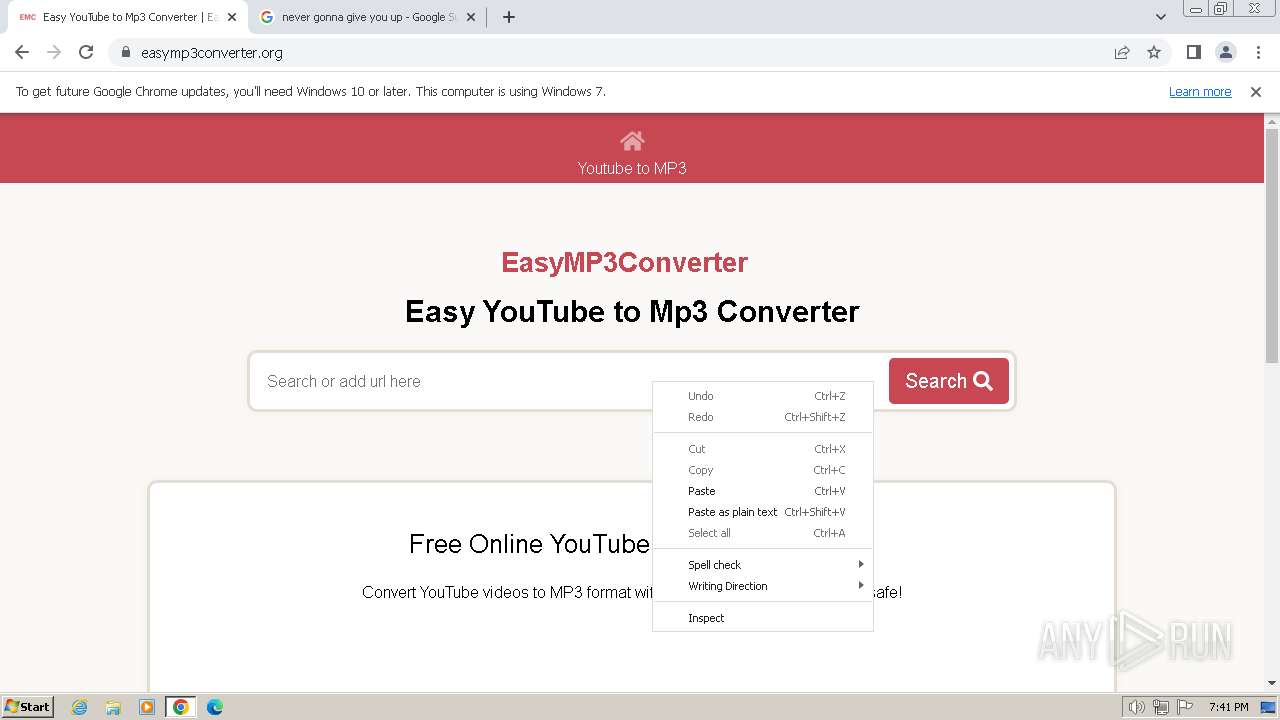Click the Search or add url field
1280x720 pixels.
(x=568, y=381)
